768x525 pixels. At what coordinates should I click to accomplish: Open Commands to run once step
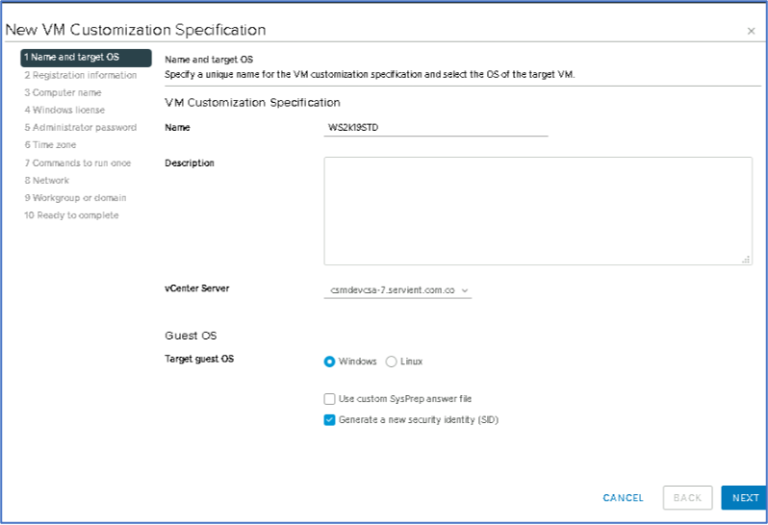tap(78, 163)
